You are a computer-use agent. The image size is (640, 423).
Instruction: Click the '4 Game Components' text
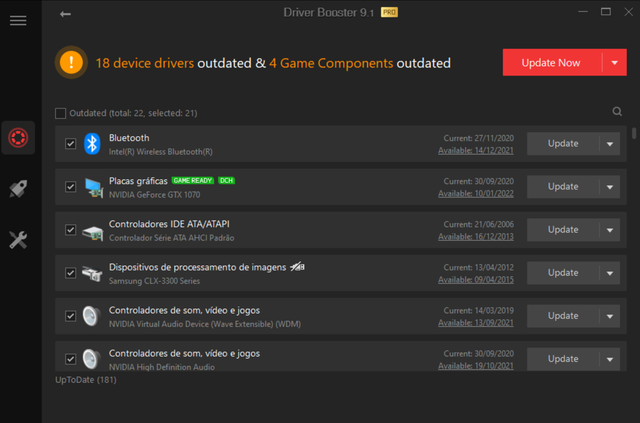331,63
